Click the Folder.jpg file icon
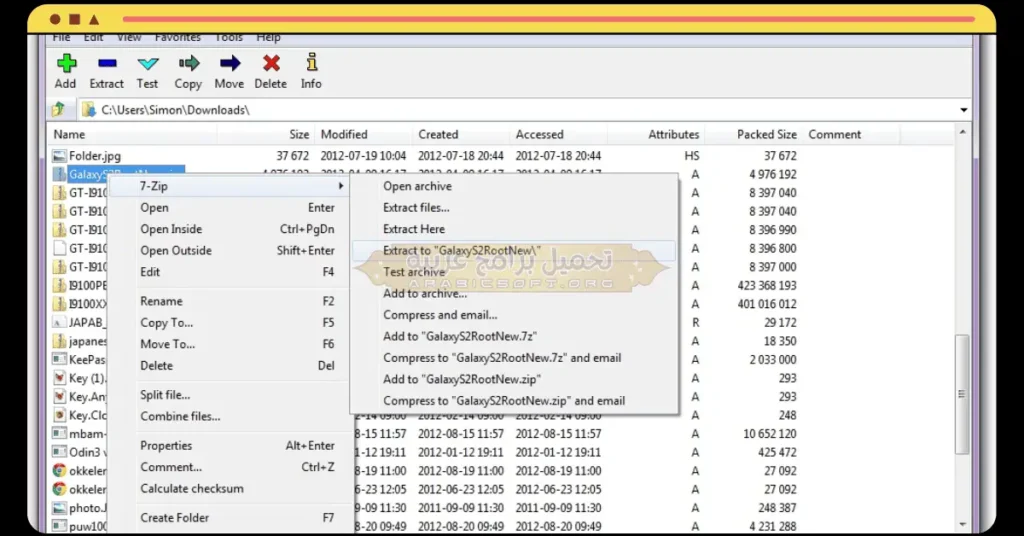The image size is (1024, 536). coord(59,155)
